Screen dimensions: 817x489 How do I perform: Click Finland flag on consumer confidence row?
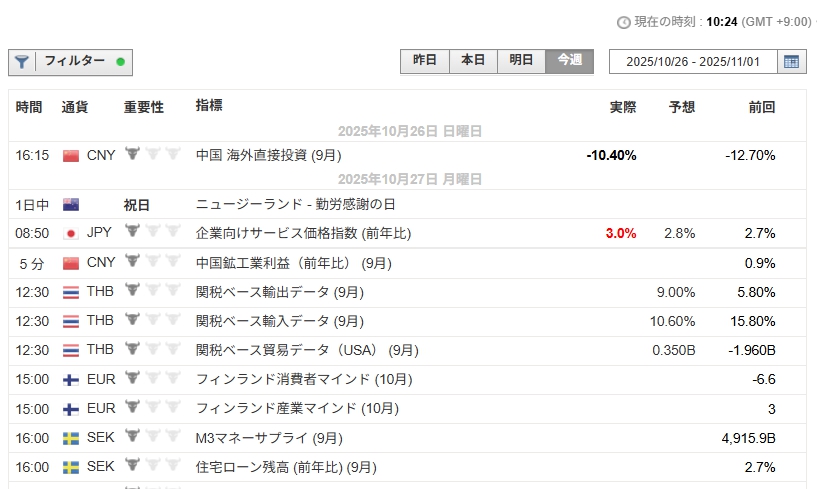71,380
